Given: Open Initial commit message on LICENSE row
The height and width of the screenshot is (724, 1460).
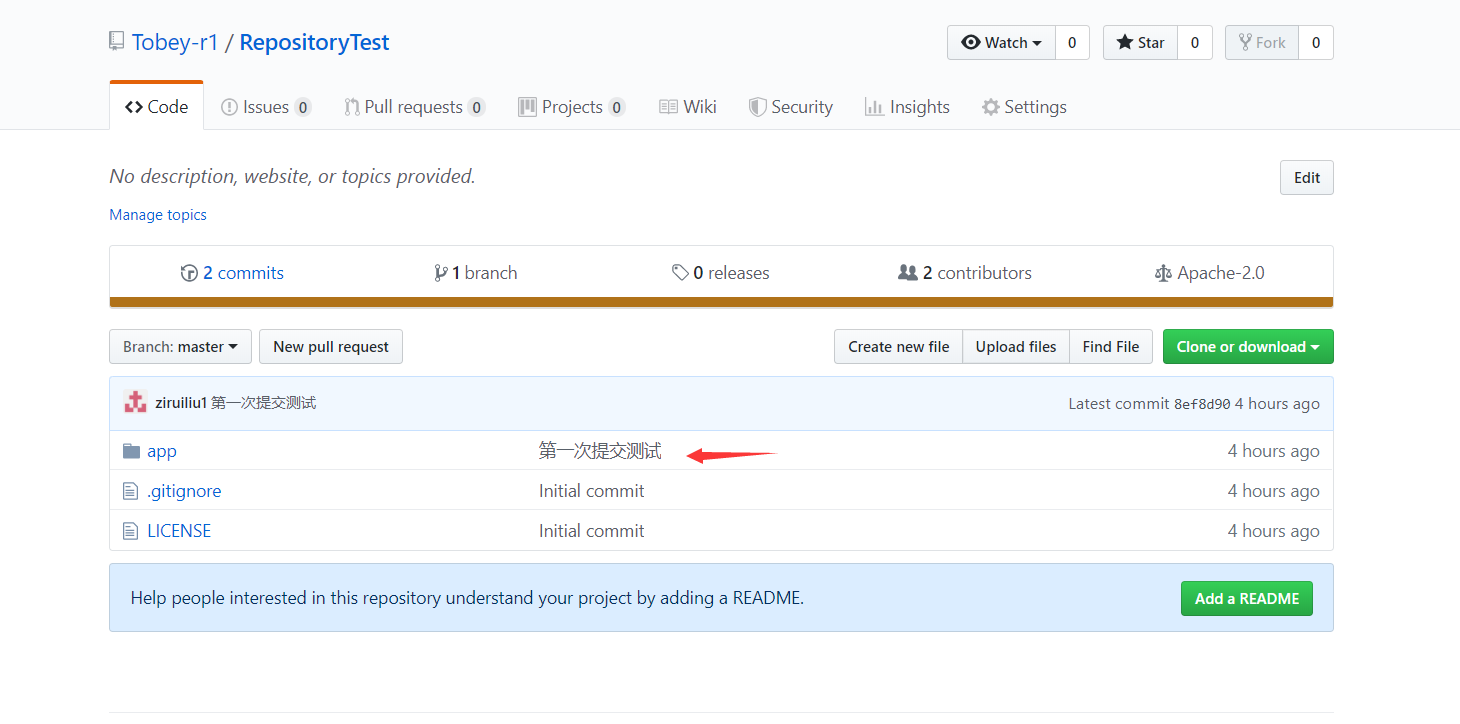Looking at the screenshot, I should [592, 531].
